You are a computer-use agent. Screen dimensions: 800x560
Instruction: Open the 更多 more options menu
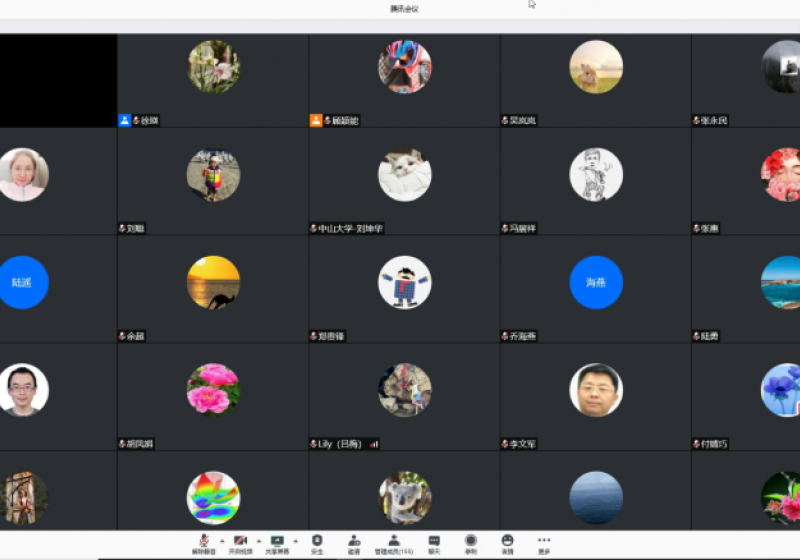click(544, 541)
